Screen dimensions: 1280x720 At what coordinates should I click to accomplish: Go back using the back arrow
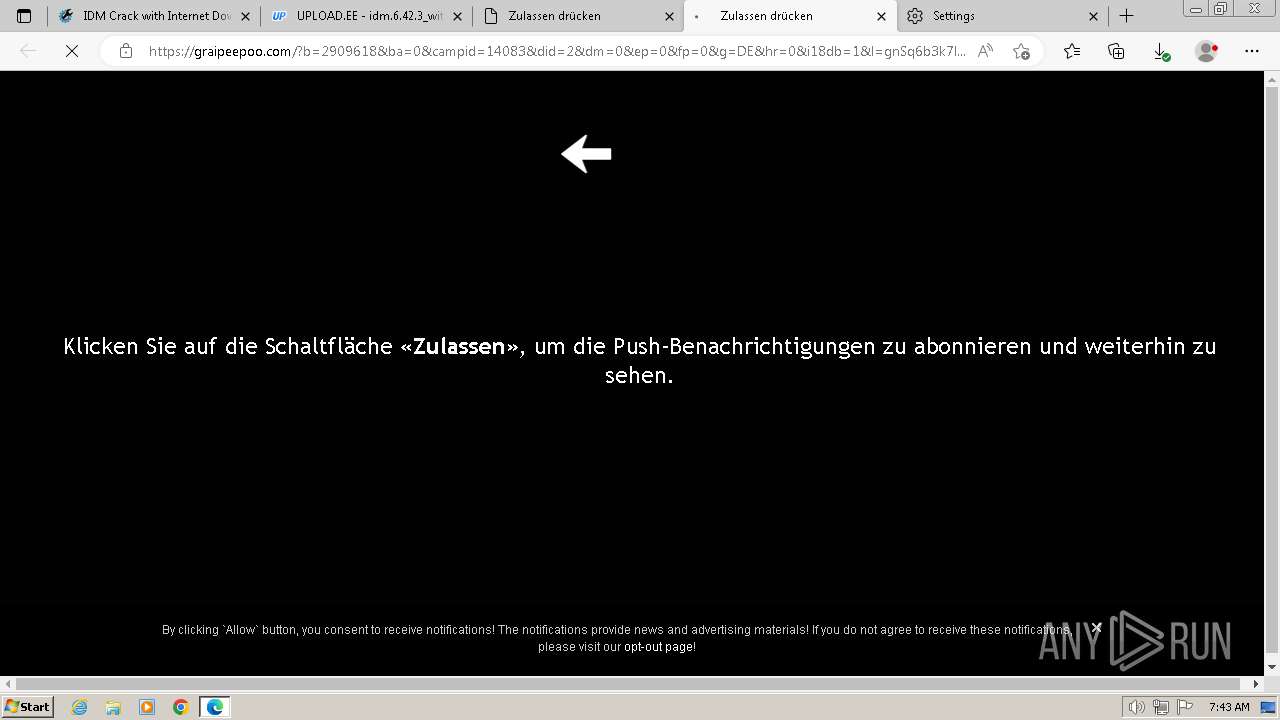click(28, 51)
